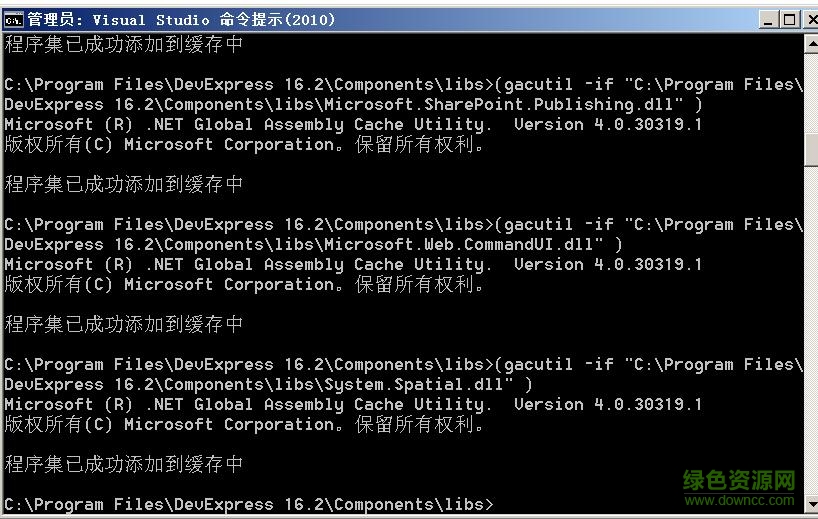The height and width of the screenshot is (519, 818).
Task: Open the command prompt system menu icon
Action: pos(13,19)
